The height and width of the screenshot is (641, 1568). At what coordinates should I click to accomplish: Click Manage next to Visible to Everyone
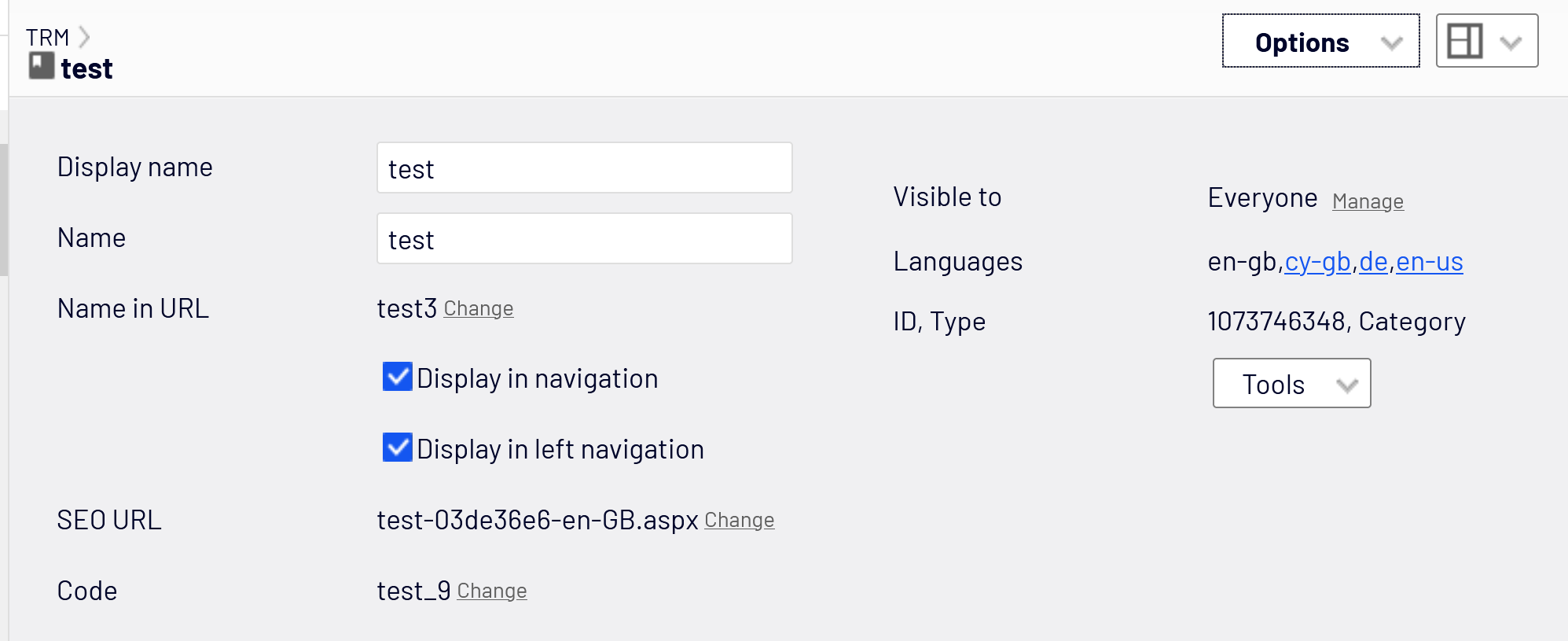tap(1368, 202)
